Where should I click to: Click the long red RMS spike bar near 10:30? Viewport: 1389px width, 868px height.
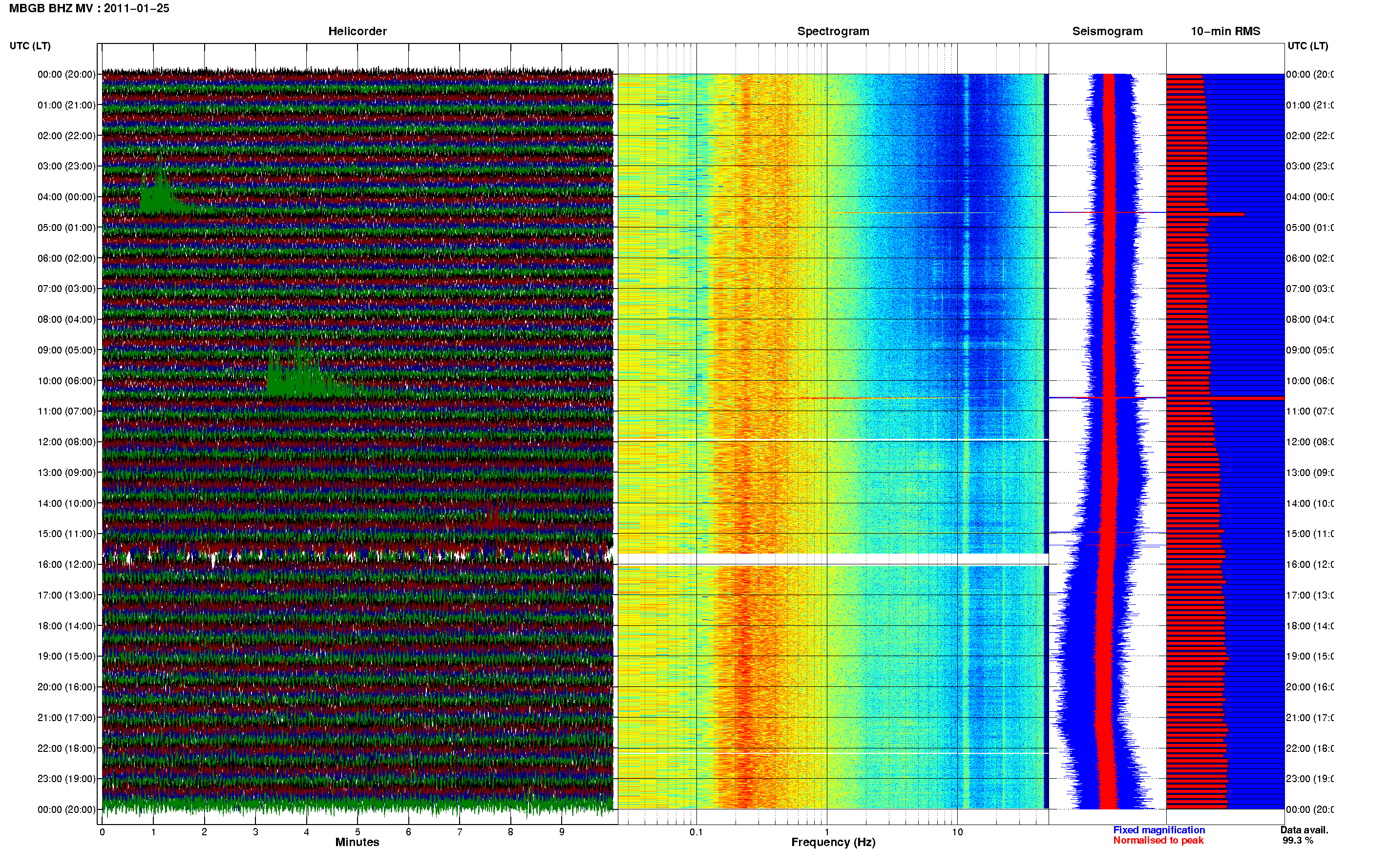[x=1225, y=398]
